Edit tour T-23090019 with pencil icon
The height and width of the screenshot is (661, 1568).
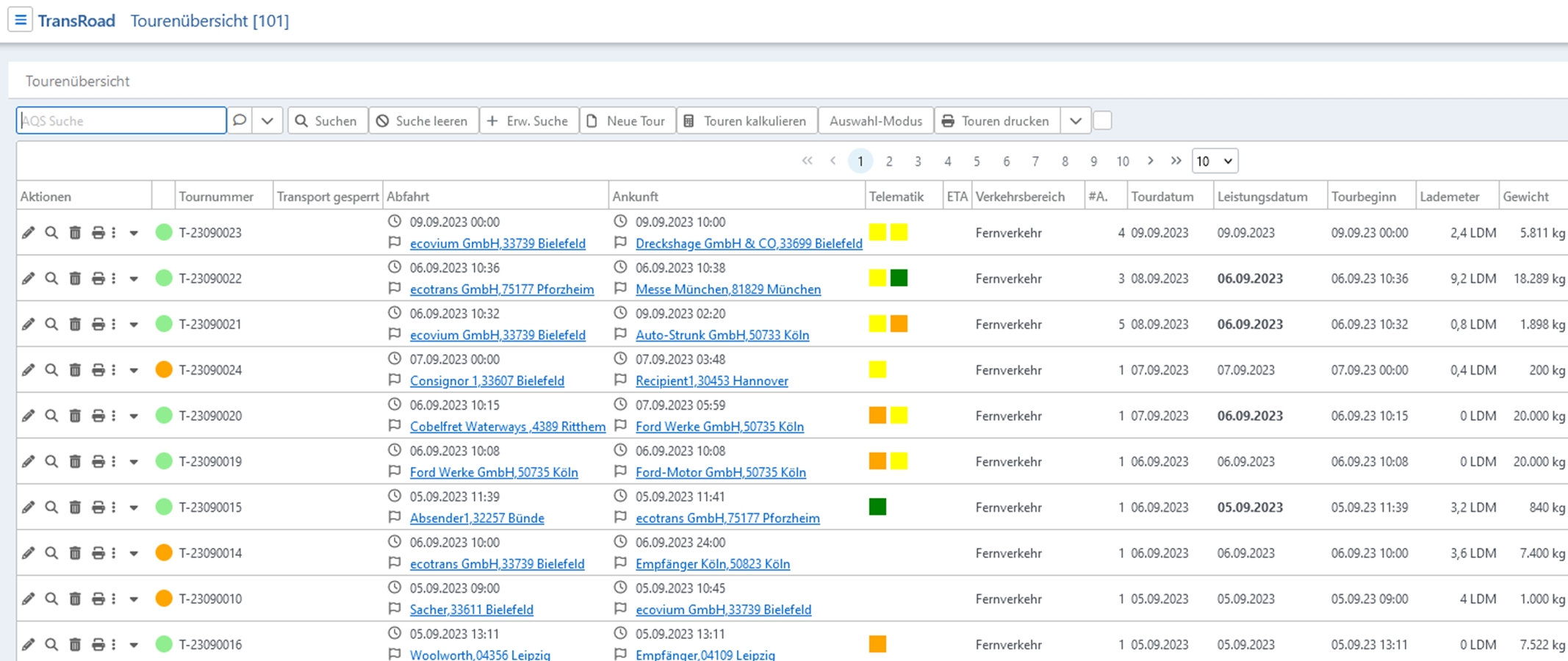coord(28,461)
